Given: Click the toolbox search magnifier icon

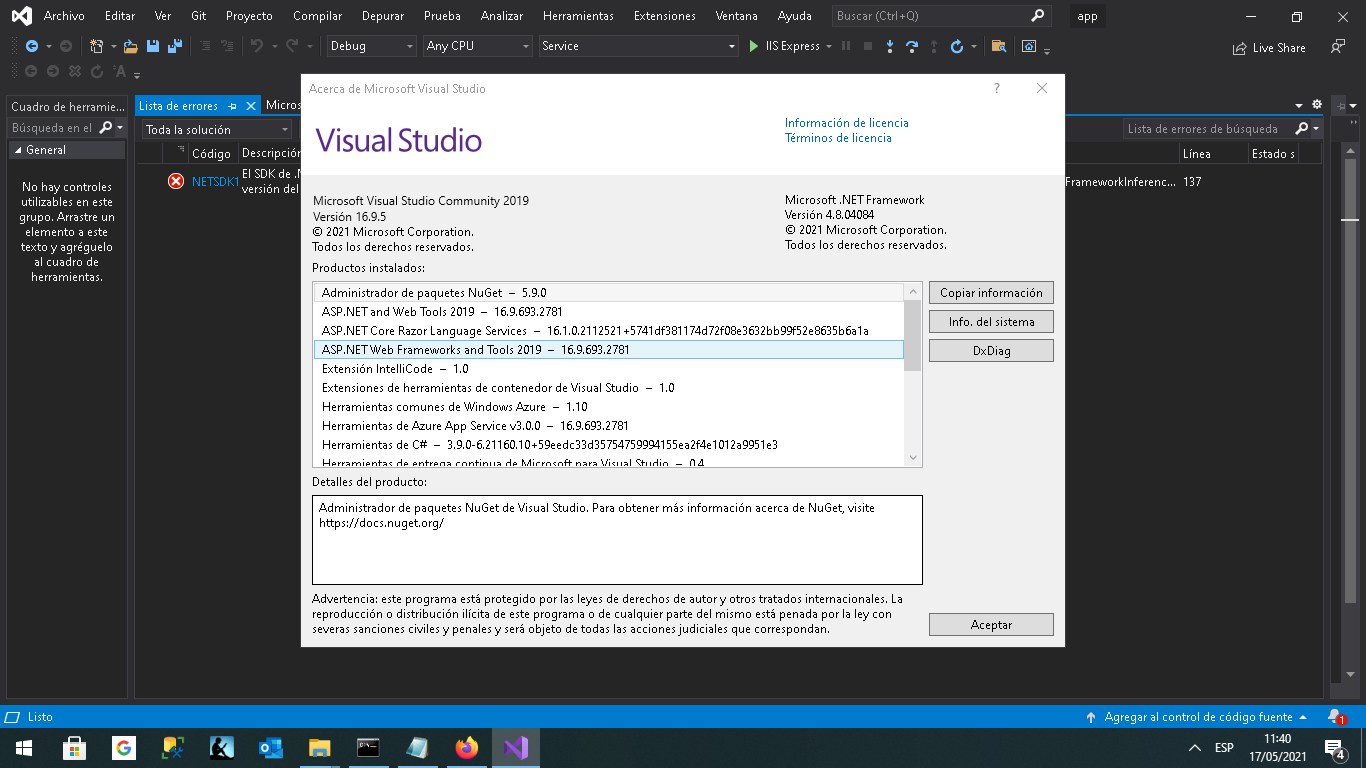Looking at the screenshot, I should pos(106,128).
